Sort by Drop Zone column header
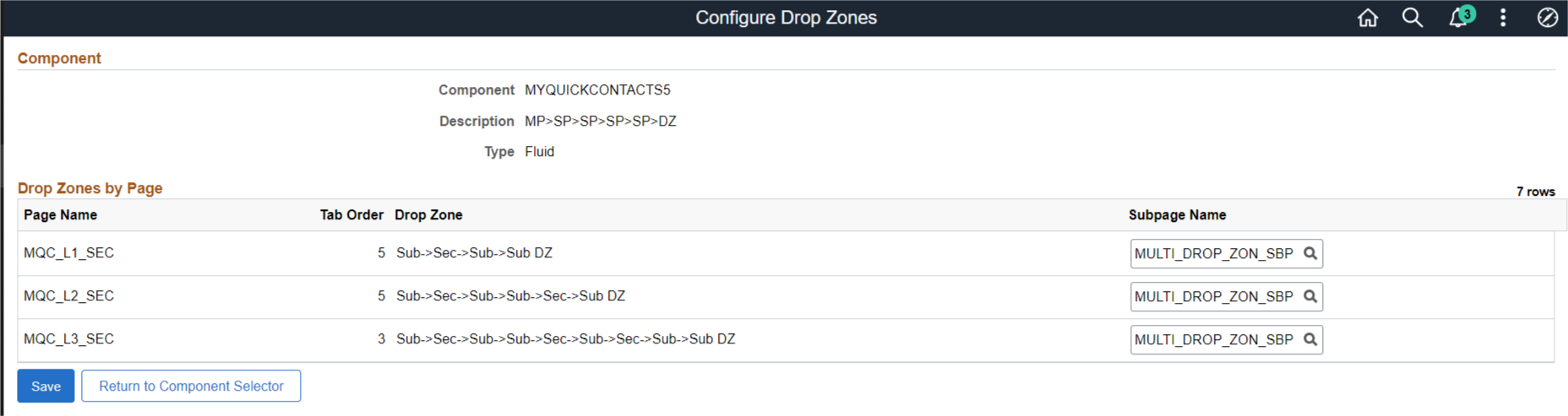This screenshot has height=416, width=1568. click(428, 215)
